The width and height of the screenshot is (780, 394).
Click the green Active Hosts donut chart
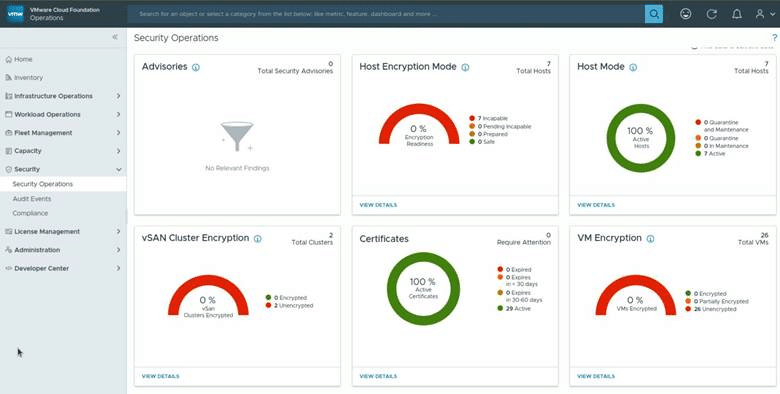tap(641, 138)
